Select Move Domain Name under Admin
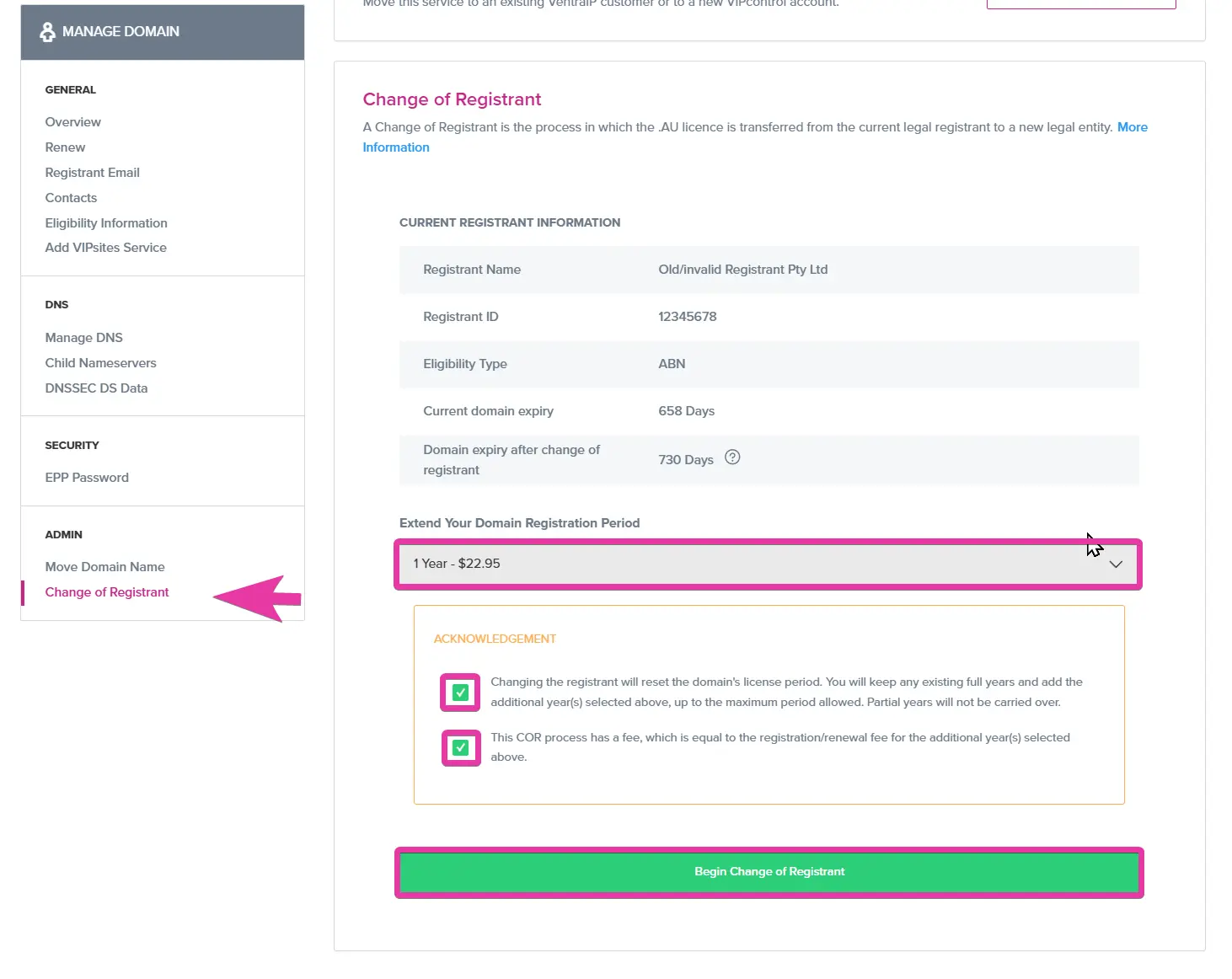Viewport: 1232px width, 979px height. [105, 567]
